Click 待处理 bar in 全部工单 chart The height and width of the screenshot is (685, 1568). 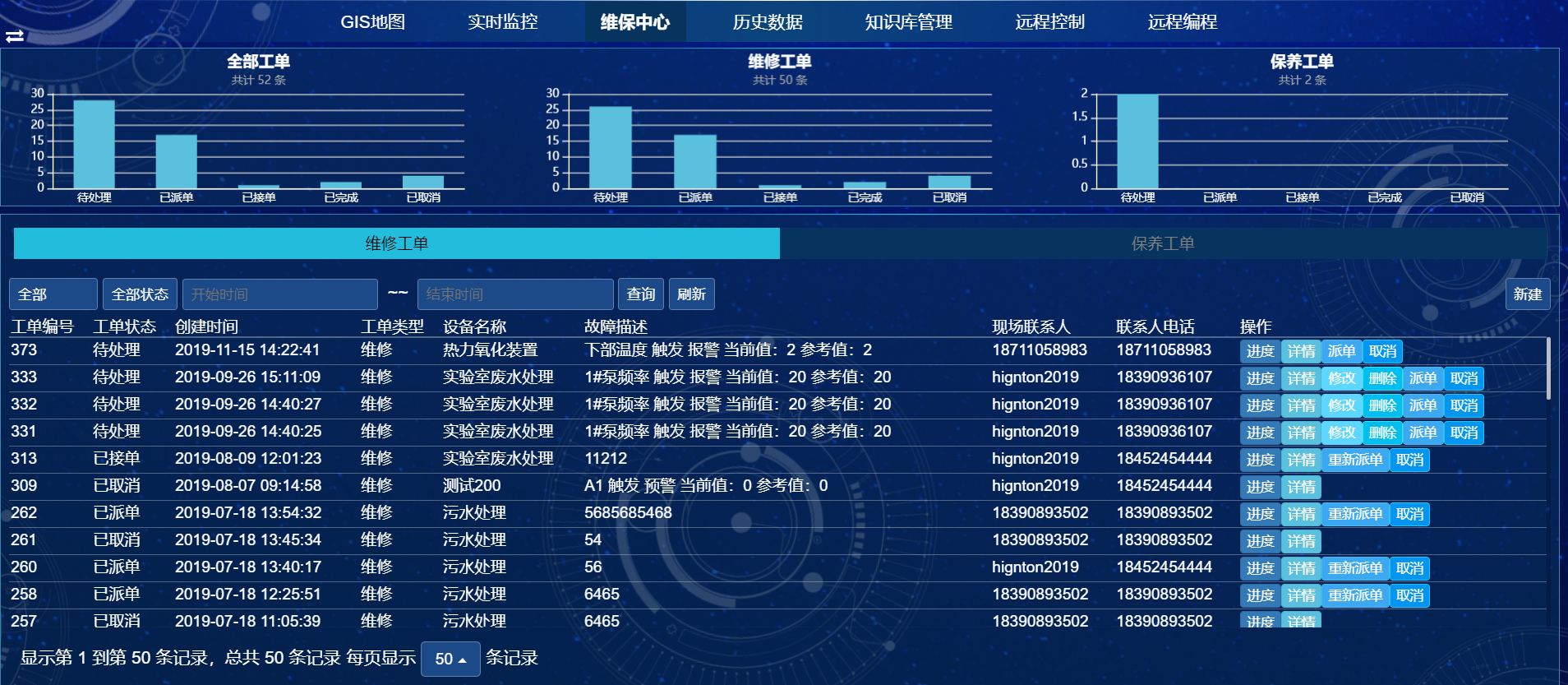[x=95, y=145]
